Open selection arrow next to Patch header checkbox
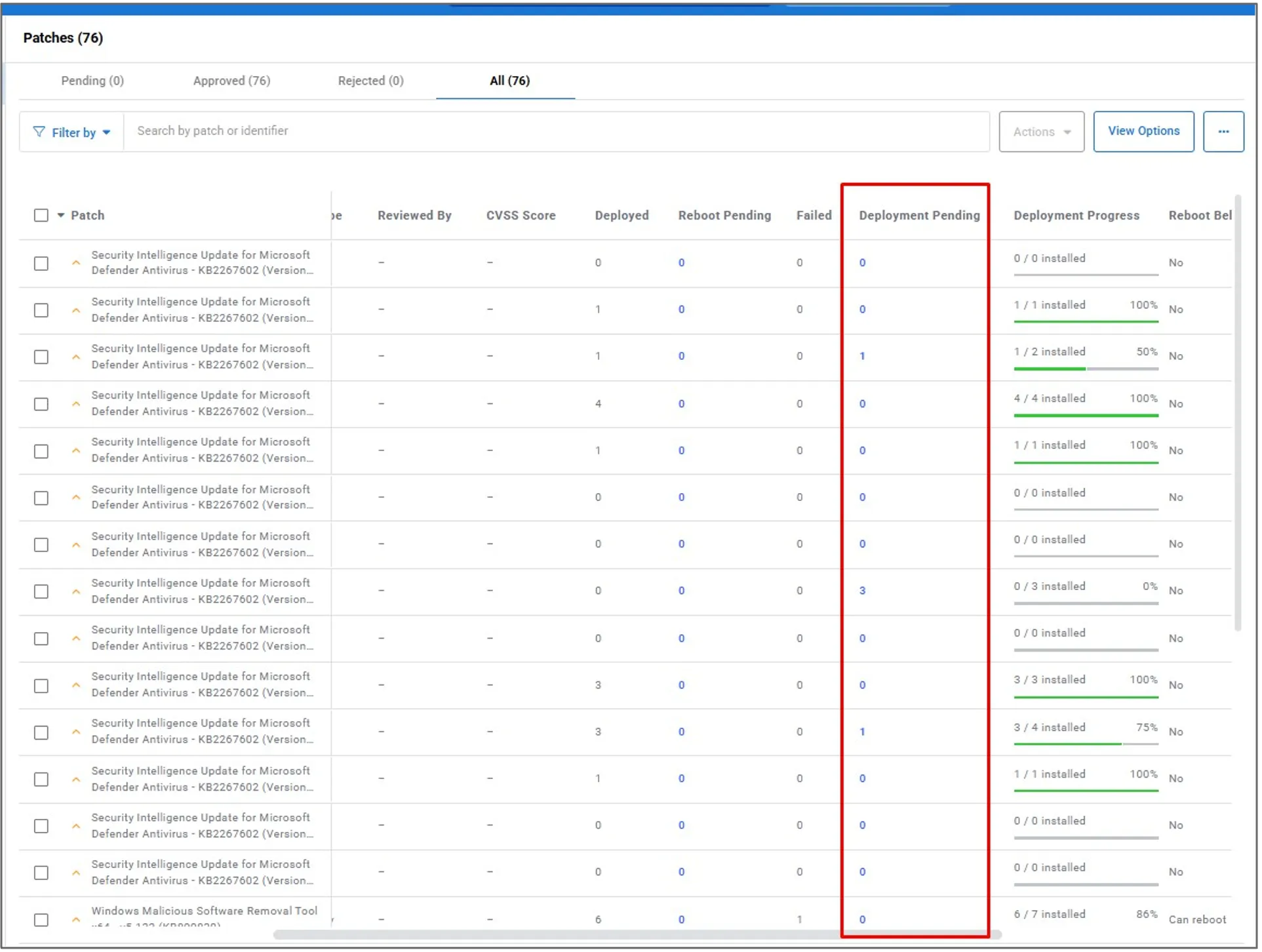1262x952 pixels. tap(61, 215)
